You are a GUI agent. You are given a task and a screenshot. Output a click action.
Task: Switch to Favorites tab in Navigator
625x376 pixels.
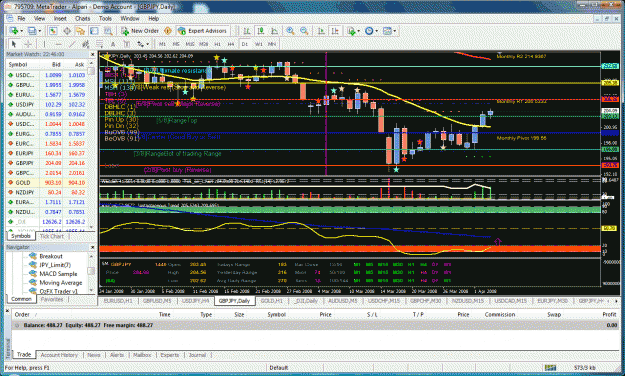pos(52,299)
